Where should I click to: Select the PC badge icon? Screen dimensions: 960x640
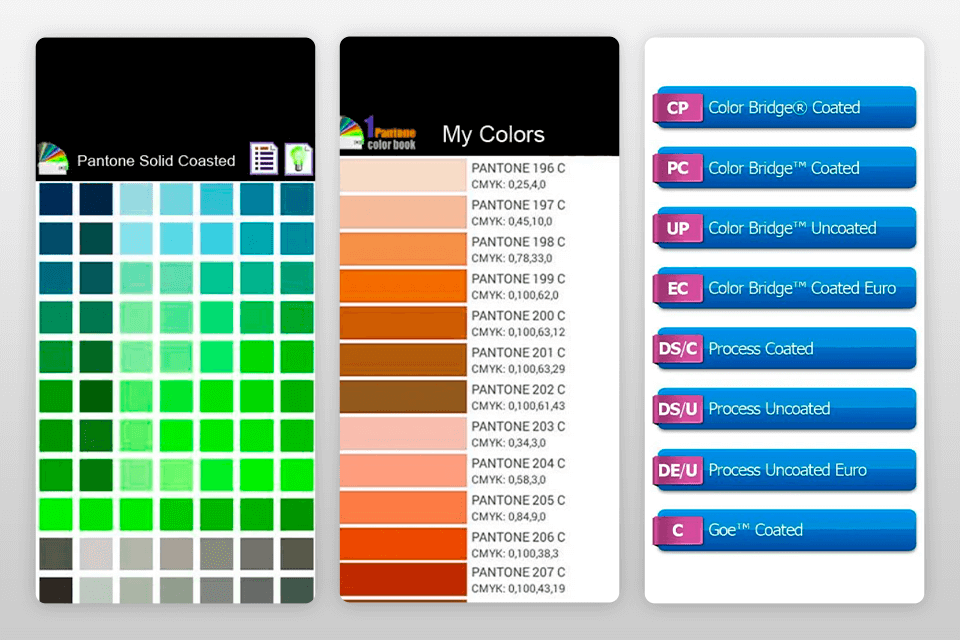click(678, 168)
